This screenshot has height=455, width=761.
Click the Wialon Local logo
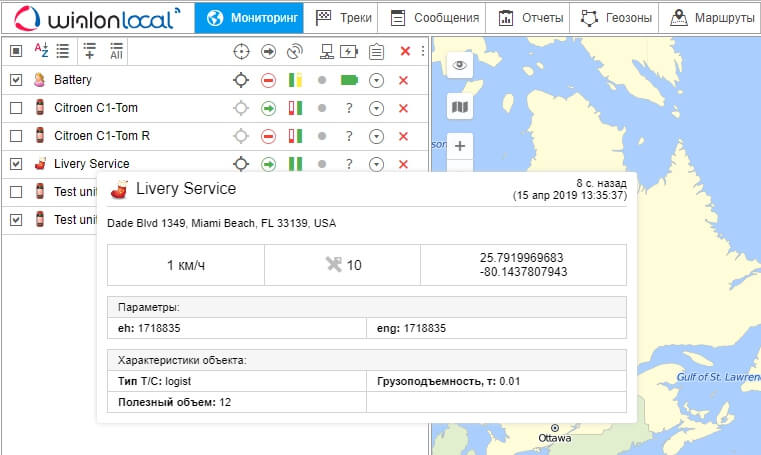pyautogui.click(x=96, y=17)
